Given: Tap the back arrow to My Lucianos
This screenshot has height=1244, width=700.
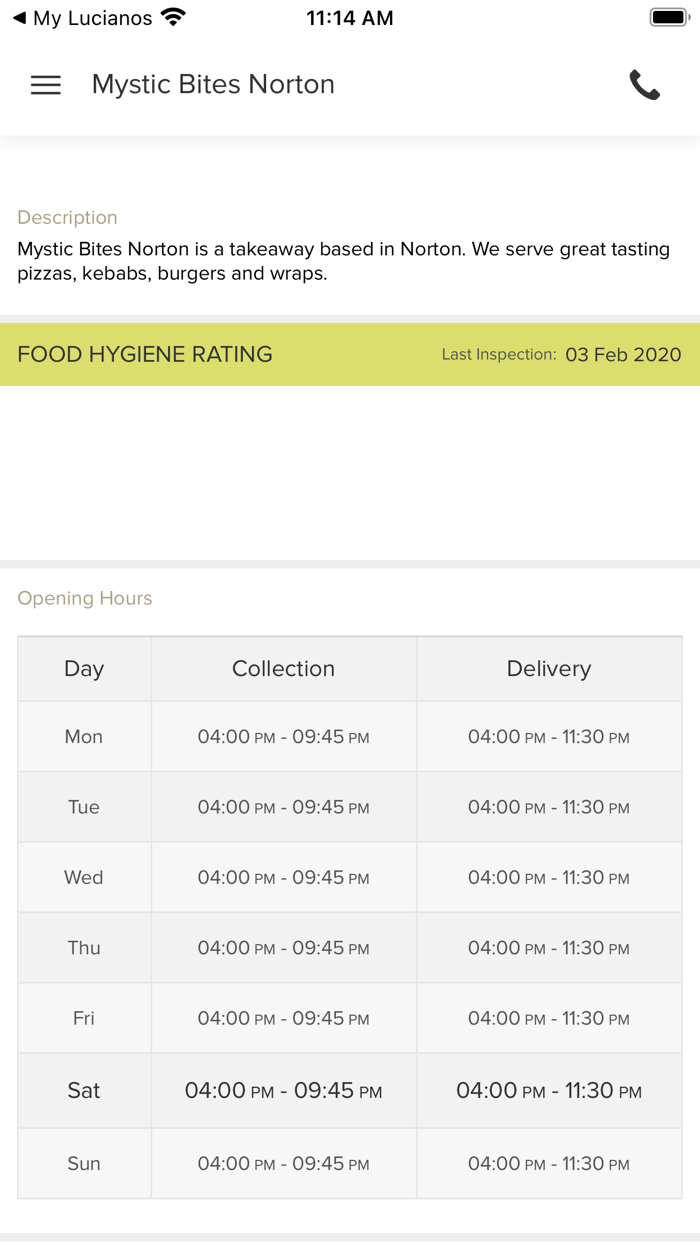Looking at the screenshot, I should click(19, 18).
